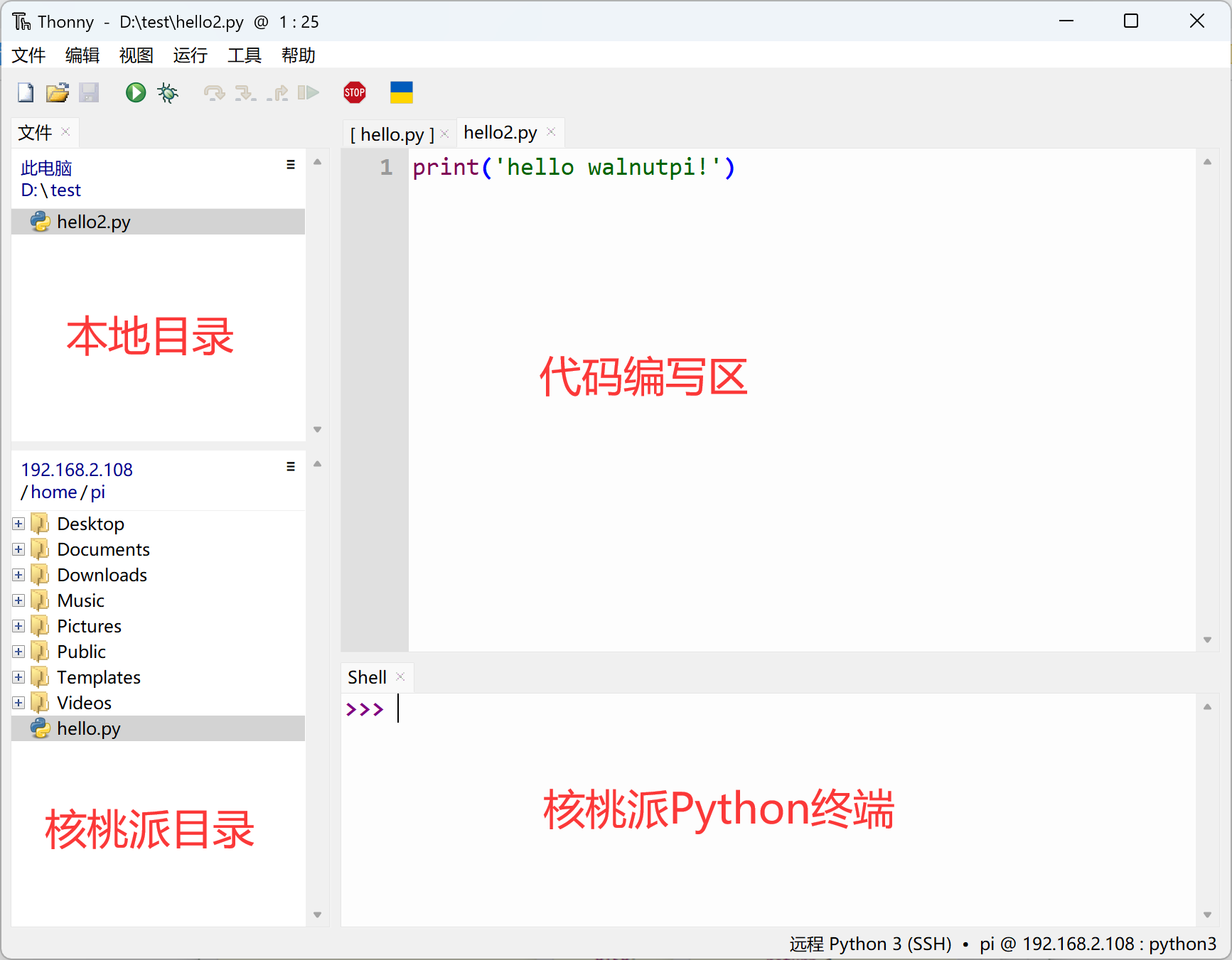This screenshot has width=1232, height=960.
Task: Open the 帮助 menu
Action: 299,55
